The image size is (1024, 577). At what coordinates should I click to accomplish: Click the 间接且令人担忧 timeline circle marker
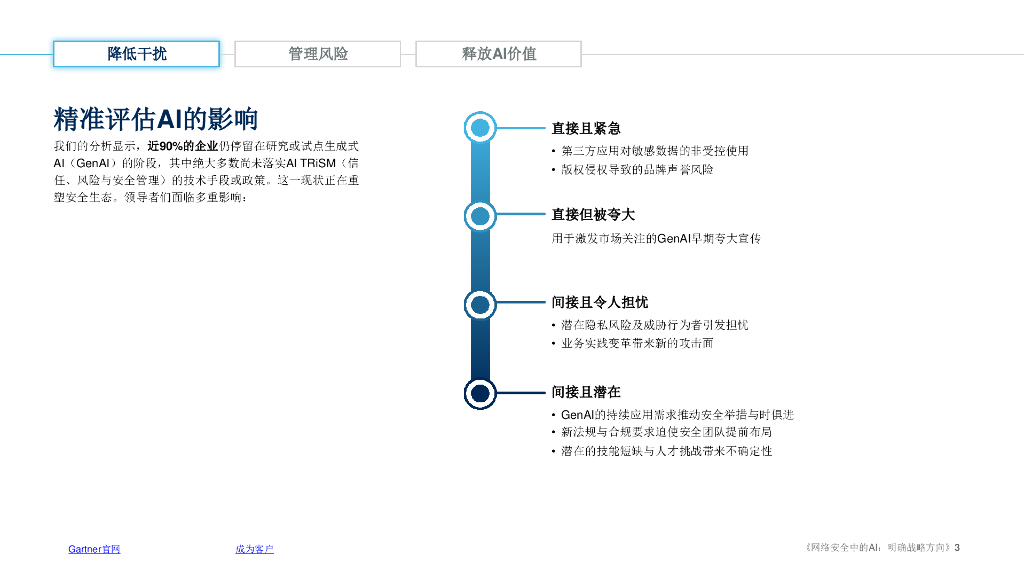click(480, 304)
